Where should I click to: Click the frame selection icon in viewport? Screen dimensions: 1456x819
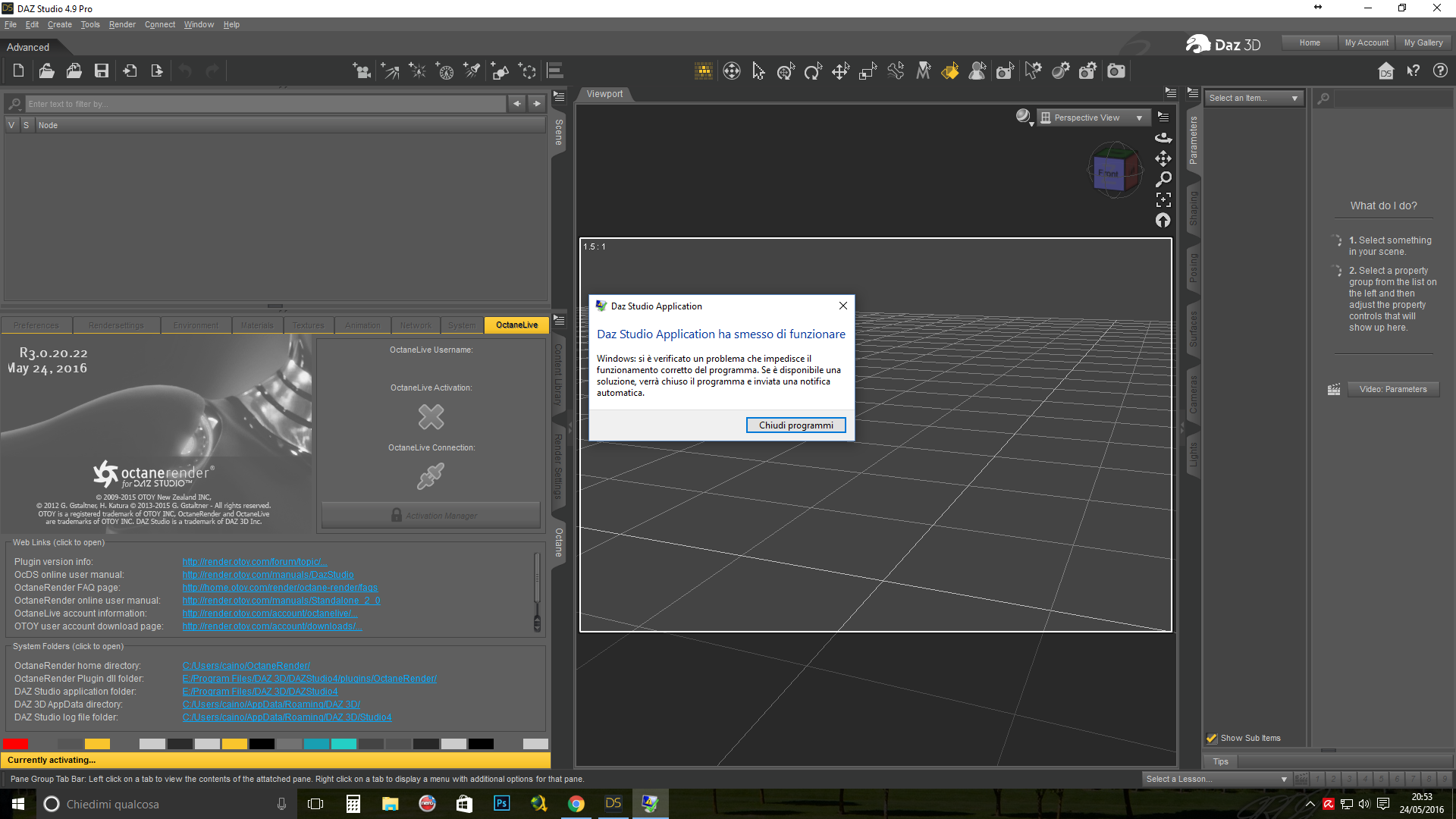1163,200
